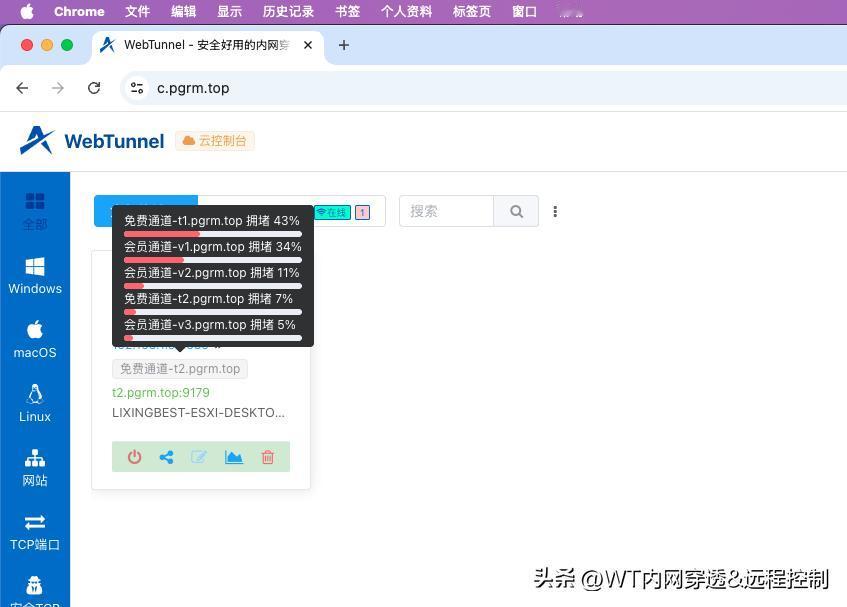The image size is (847, 607).
Task: Click the v3 congestion progress bar
Action: tap(213, 338)
